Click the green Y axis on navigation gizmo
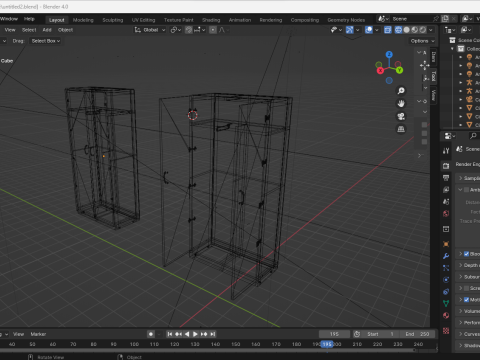Screen dimensions: 480x360 pyautogui.click(x=399, y=70)
